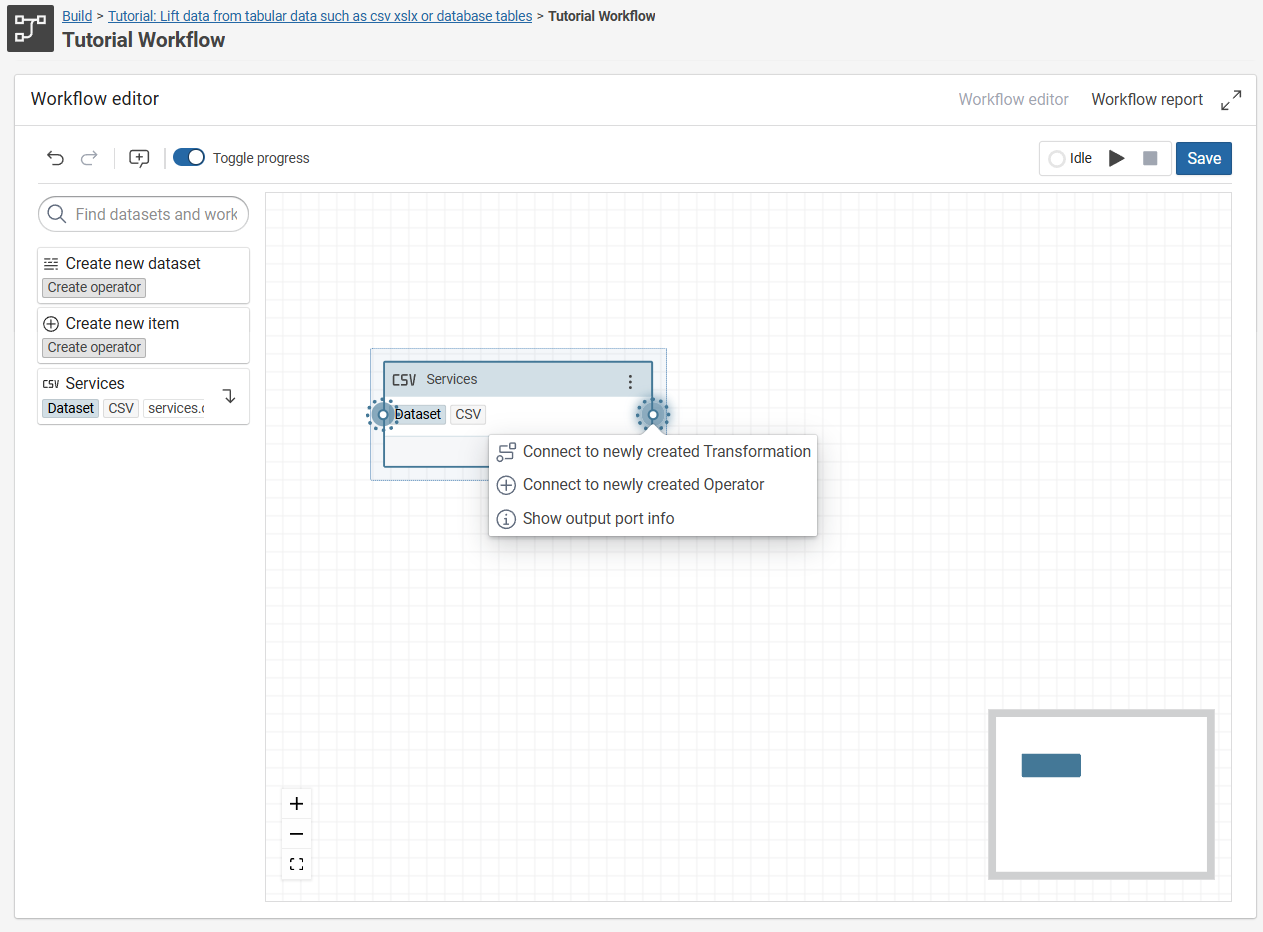
Task: Save the workflow
Action: pos(1203,158)
